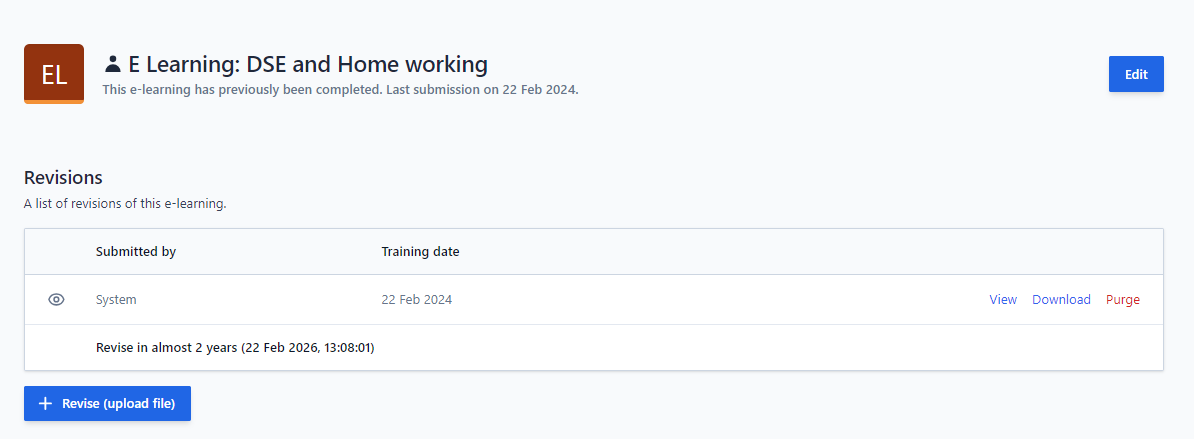Toggle the eye icon on the System revision
Screen dimensions: 1194x439
[56, 300]
